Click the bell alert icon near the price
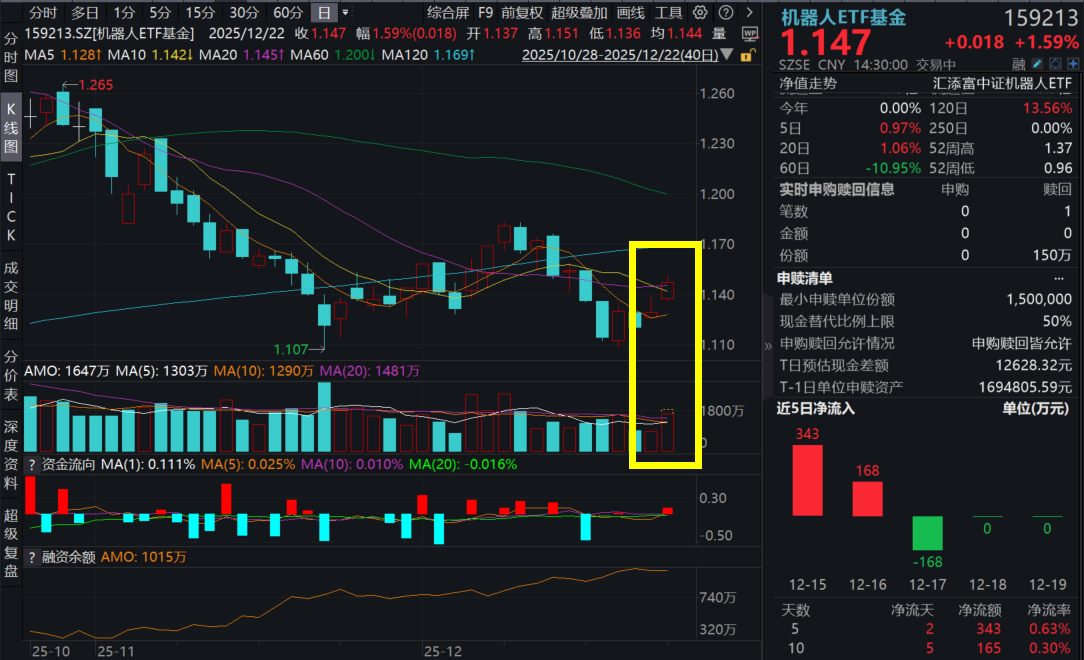 pos(1055,63)
